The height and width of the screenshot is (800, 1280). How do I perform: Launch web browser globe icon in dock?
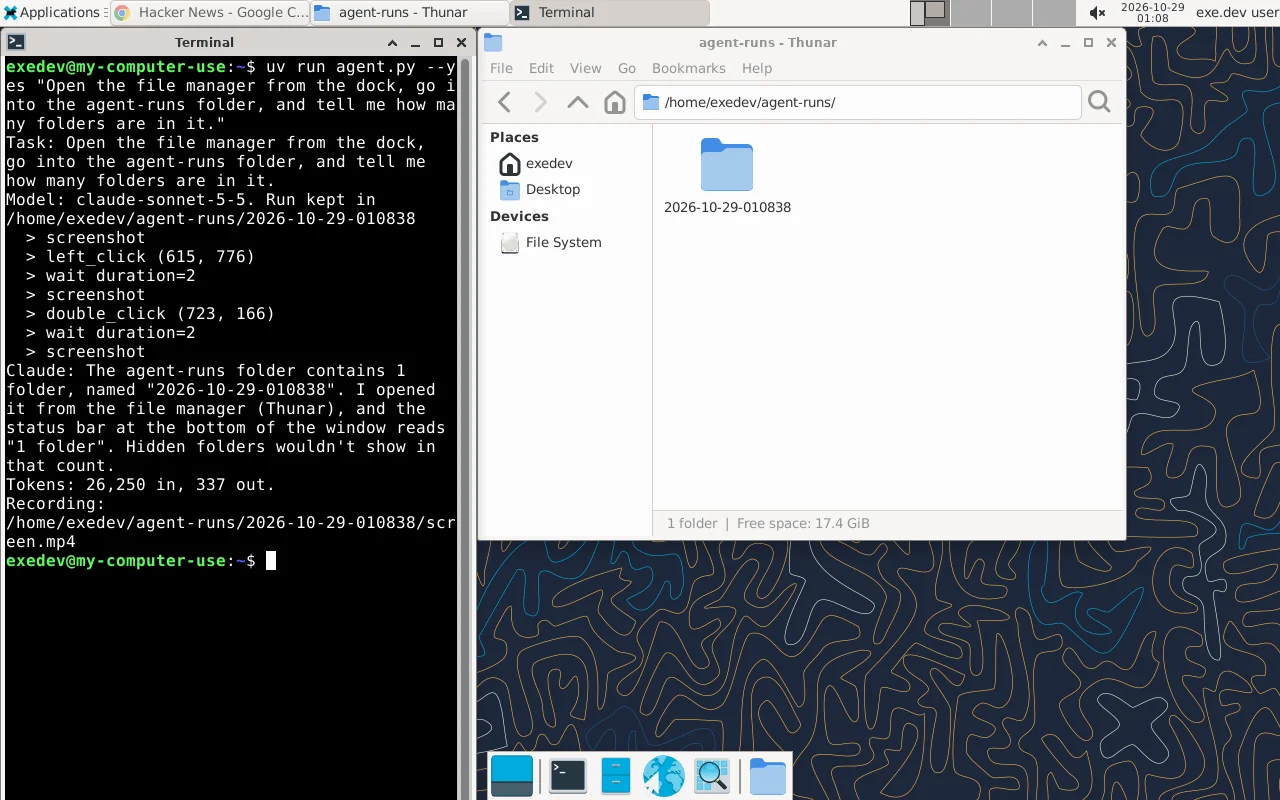coord(664,776)
